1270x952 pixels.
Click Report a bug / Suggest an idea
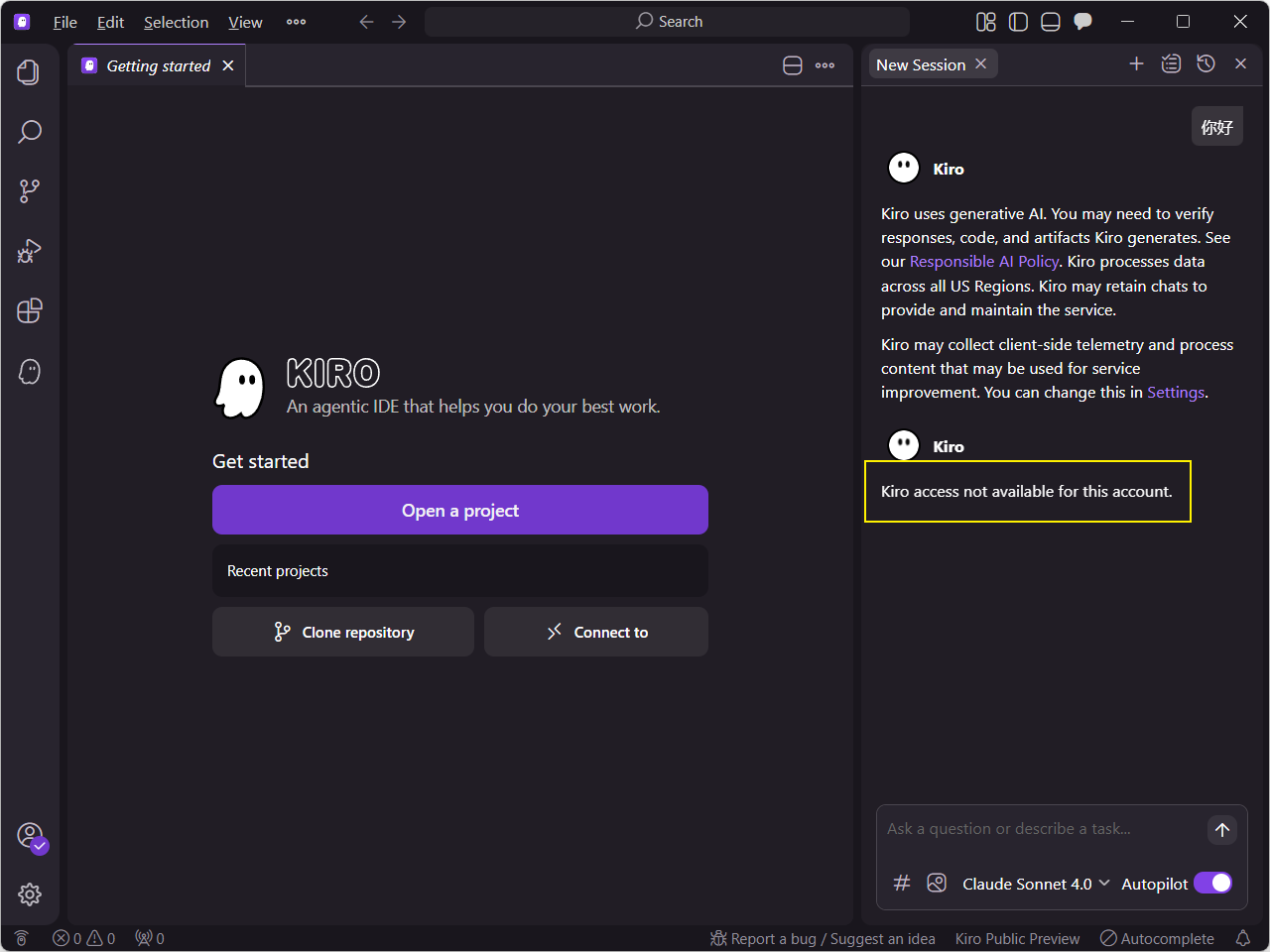(x=823, y=938)
